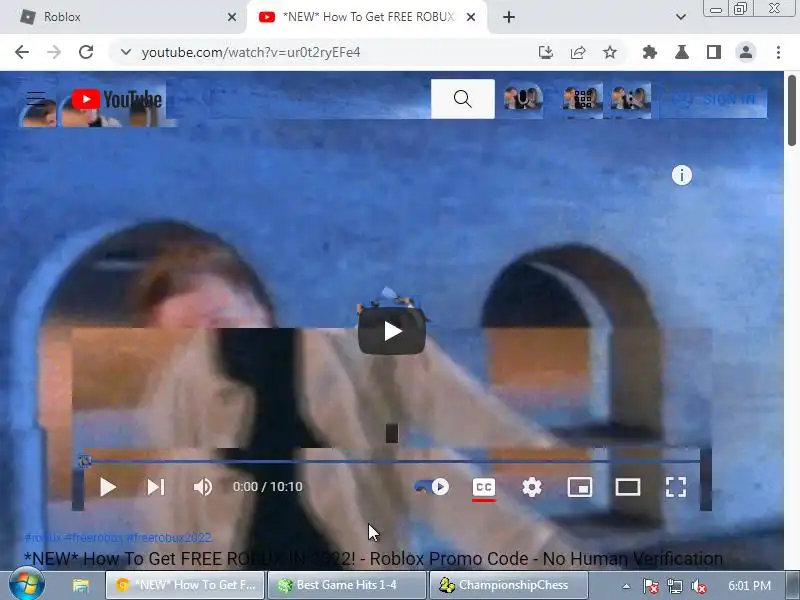Go to YouTube home via logo
The height and width of the screenshot is (600, 800).
(117, 99)
